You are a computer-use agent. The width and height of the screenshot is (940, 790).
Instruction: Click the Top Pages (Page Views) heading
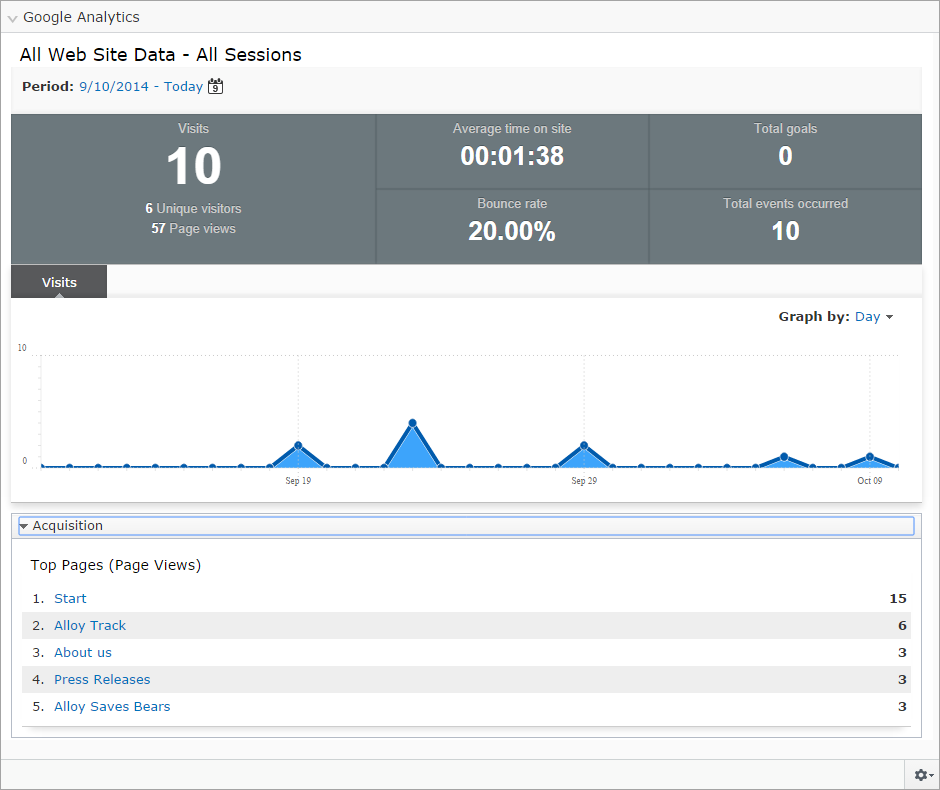click(116, 565)
